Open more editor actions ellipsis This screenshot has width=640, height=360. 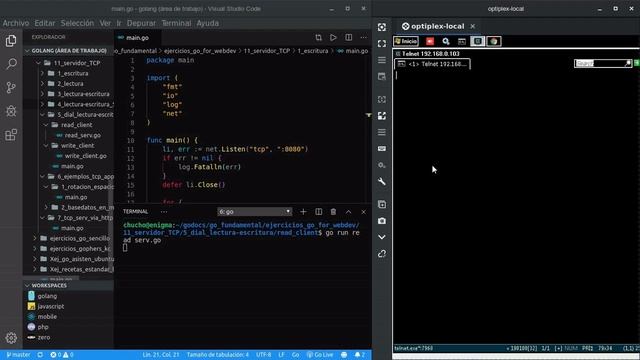363,38
